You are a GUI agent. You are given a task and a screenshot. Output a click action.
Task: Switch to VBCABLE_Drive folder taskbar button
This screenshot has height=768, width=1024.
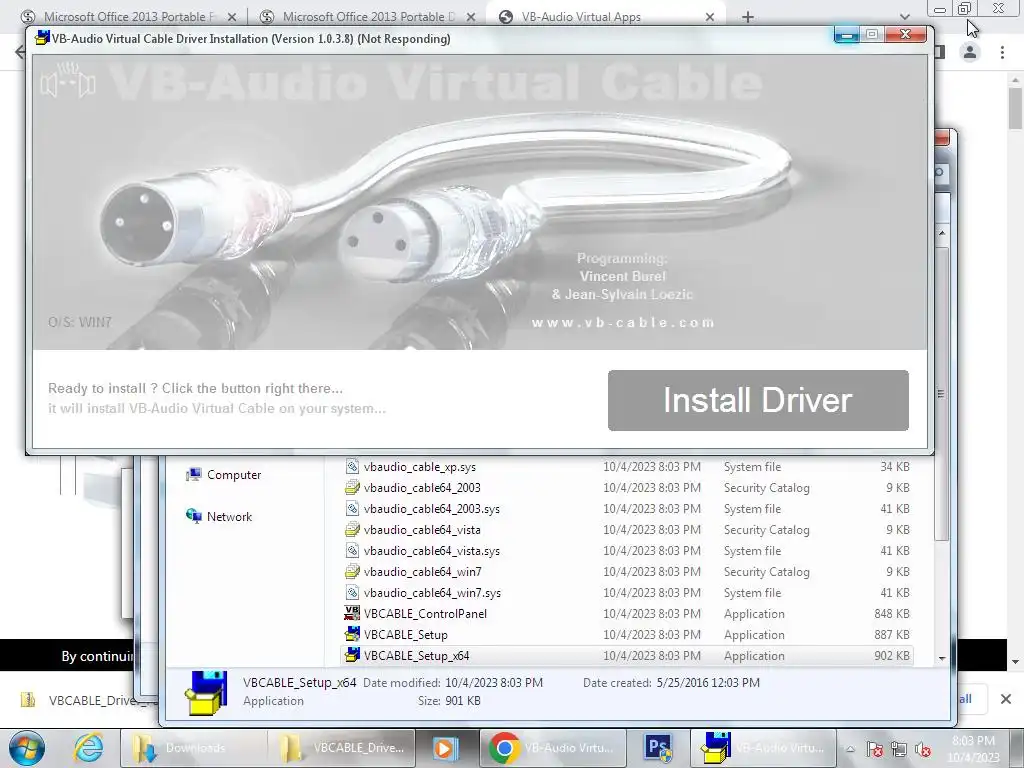tap(341, 748)
